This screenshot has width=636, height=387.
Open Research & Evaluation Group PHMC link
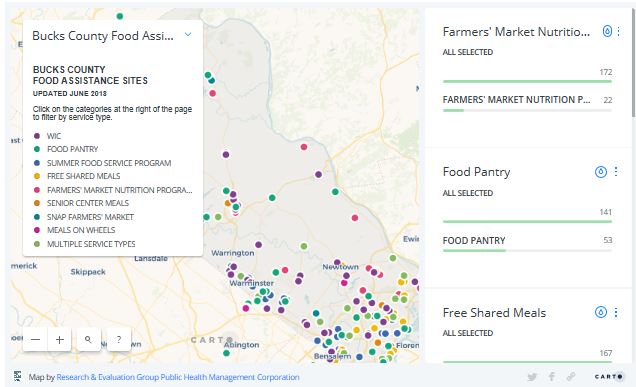[x=178, y=377]
